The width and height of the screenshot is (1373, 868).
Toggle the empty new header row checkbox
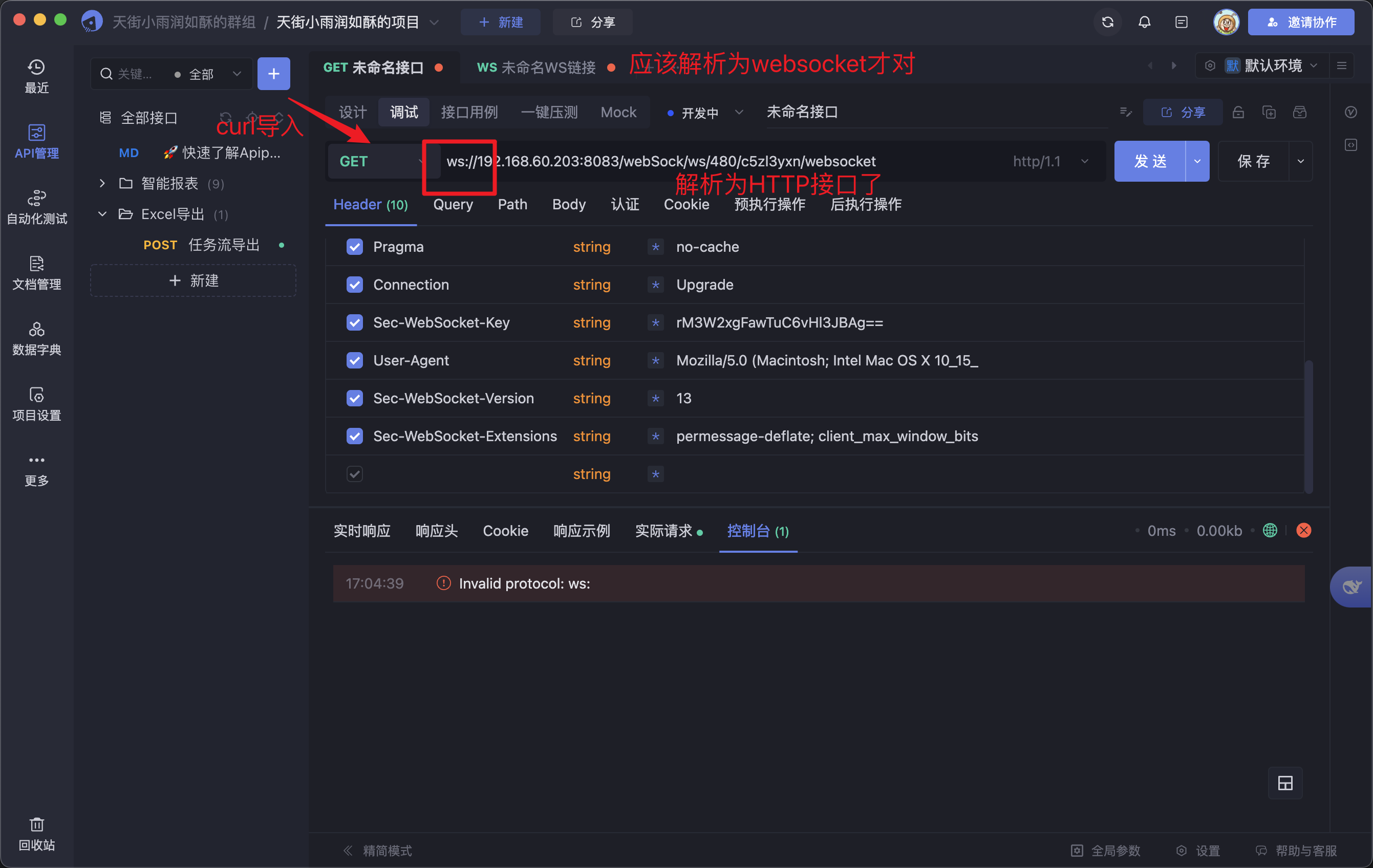point(355,473)
